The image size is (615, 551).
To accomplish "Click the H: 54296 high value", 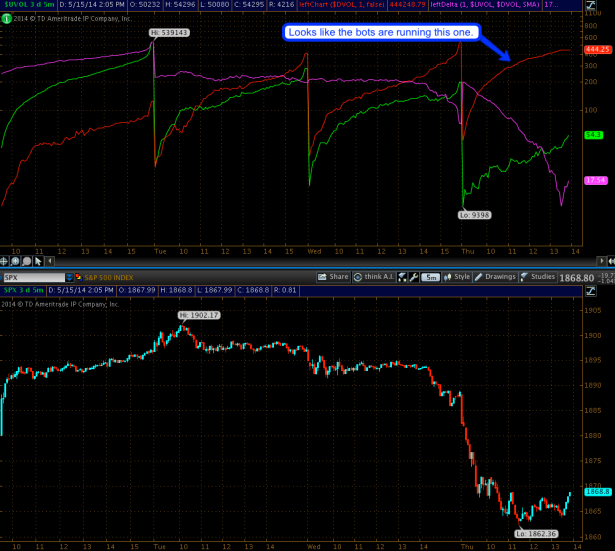I will (180, 5).
